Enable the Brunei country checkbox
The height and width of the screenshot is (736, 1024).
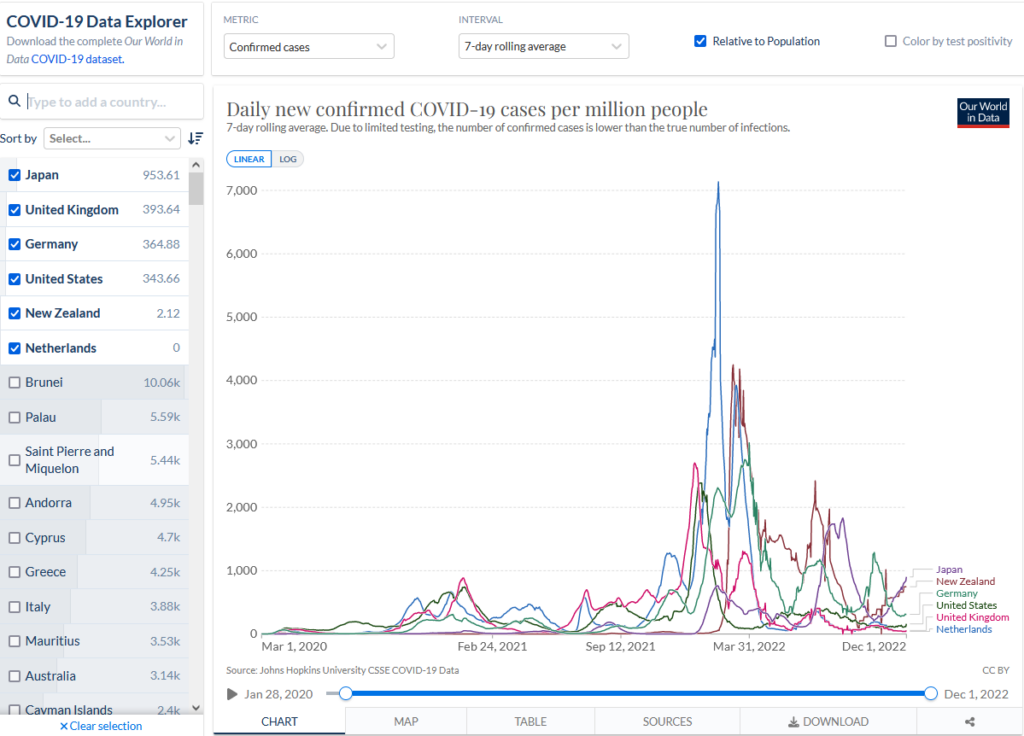pos(15,382)
